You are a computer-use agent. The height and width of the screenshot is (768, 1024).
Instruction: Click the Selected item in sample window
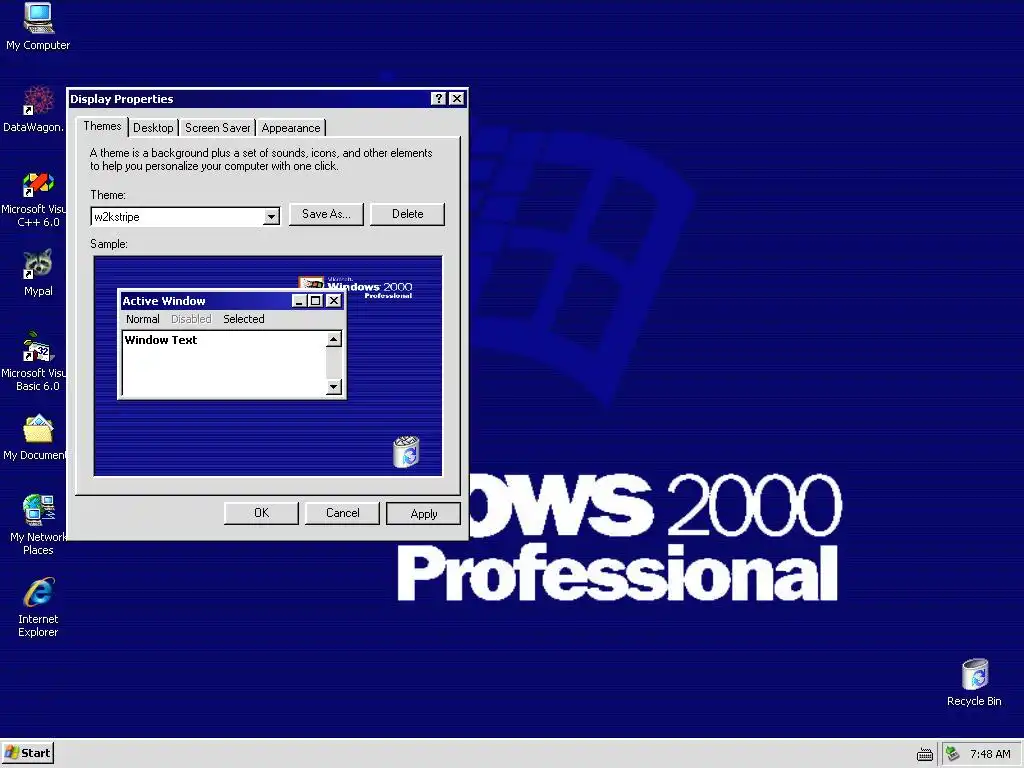click(244, 319)
